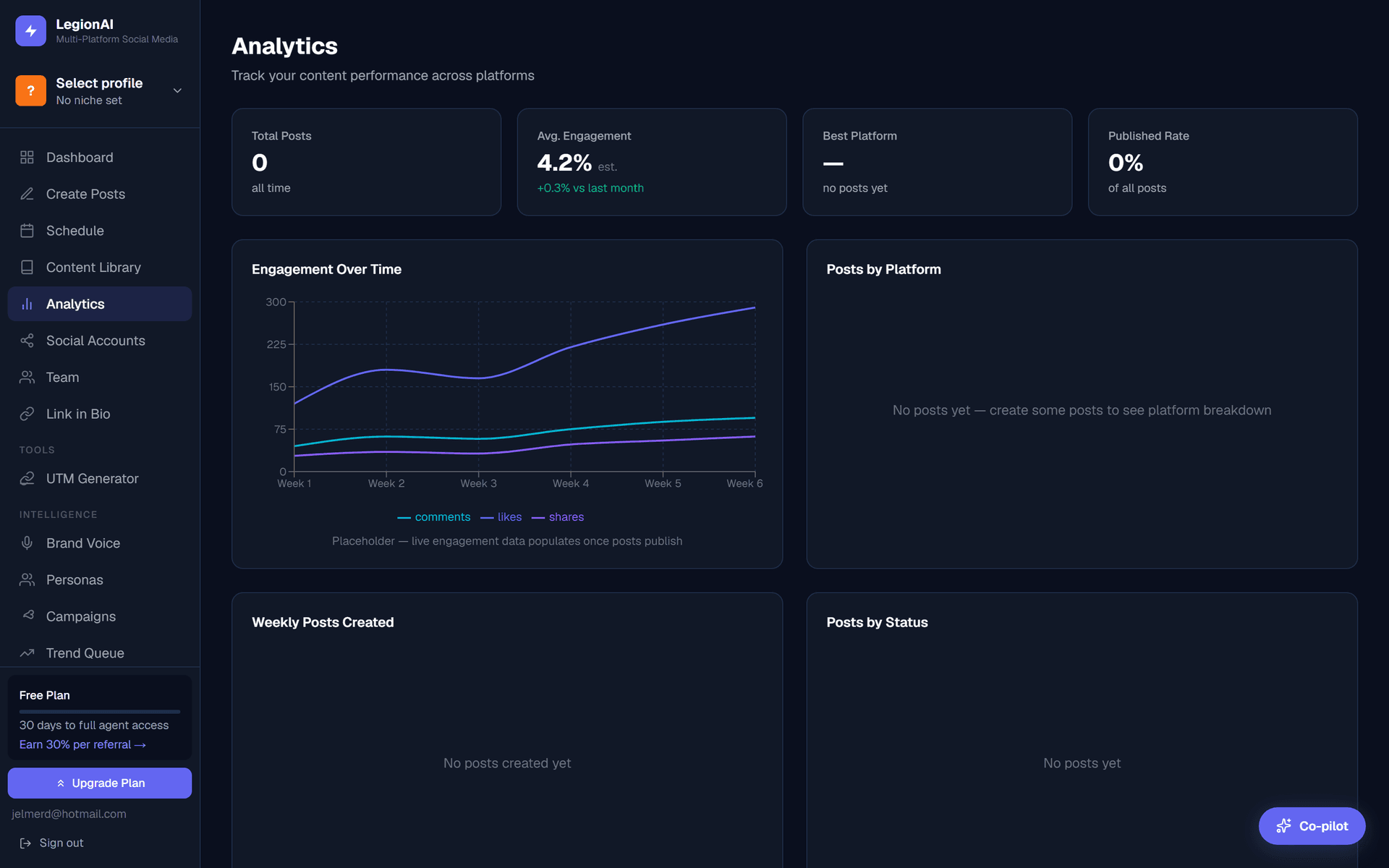Viewport: 1389px width, 868px height.
Task: Go to Link in Bio
Action: tap(100, 414)
